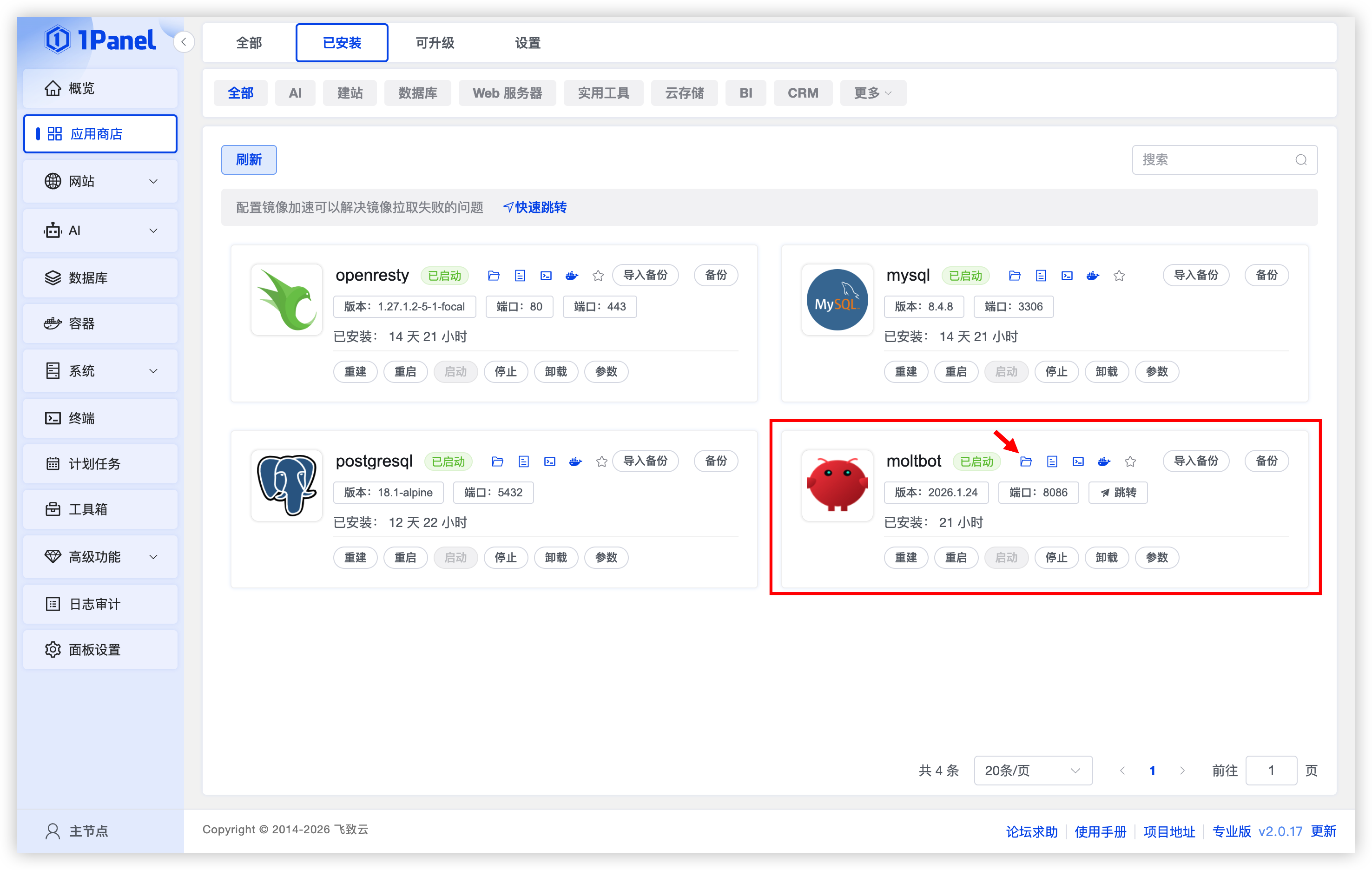Favorite moltbot using its star icon

click(x=1130, y=461)
